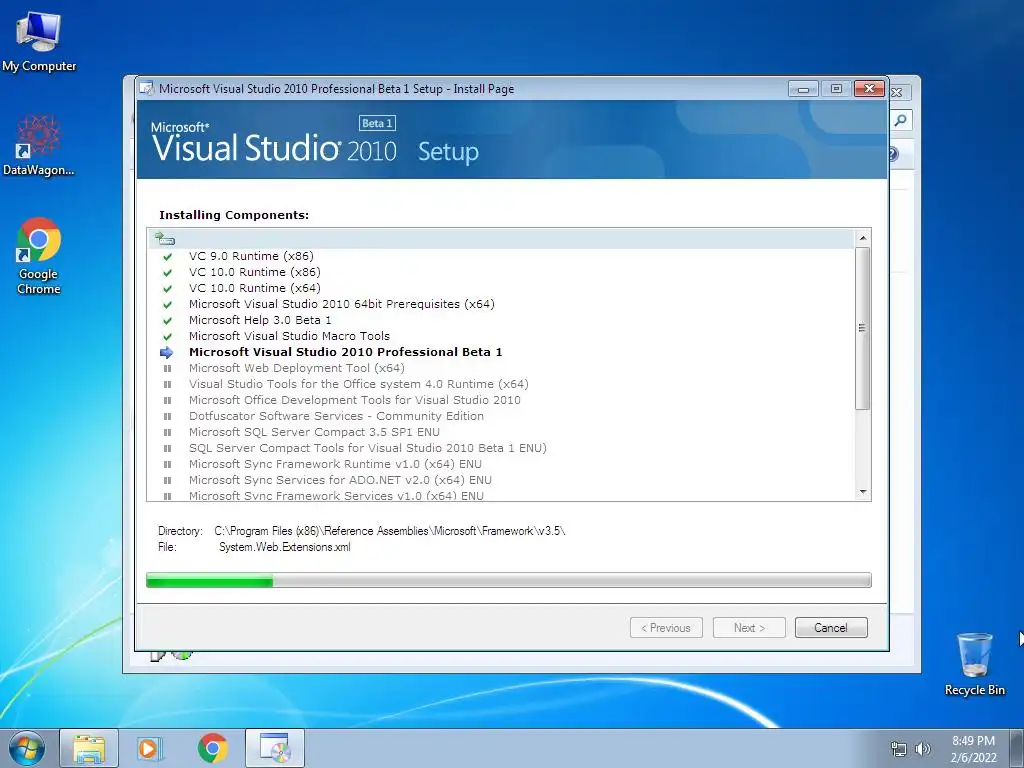Click the green checkmark next to VC 9.0 Runtime
Image resolution: width=1024 pixels, height=768 pixels.
point(167,257)
